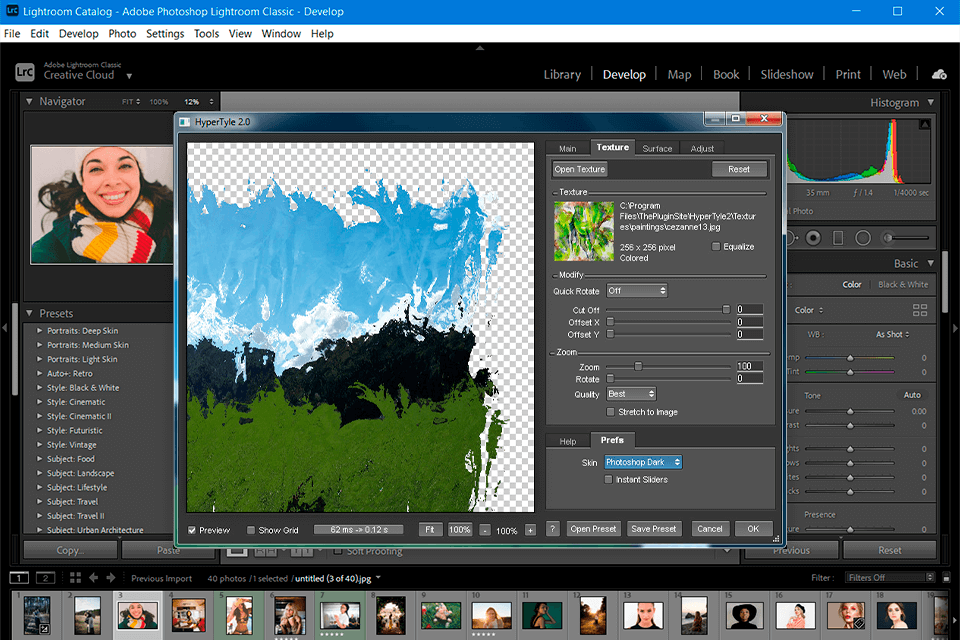Hide the left panel group arrow

(4, 328)
